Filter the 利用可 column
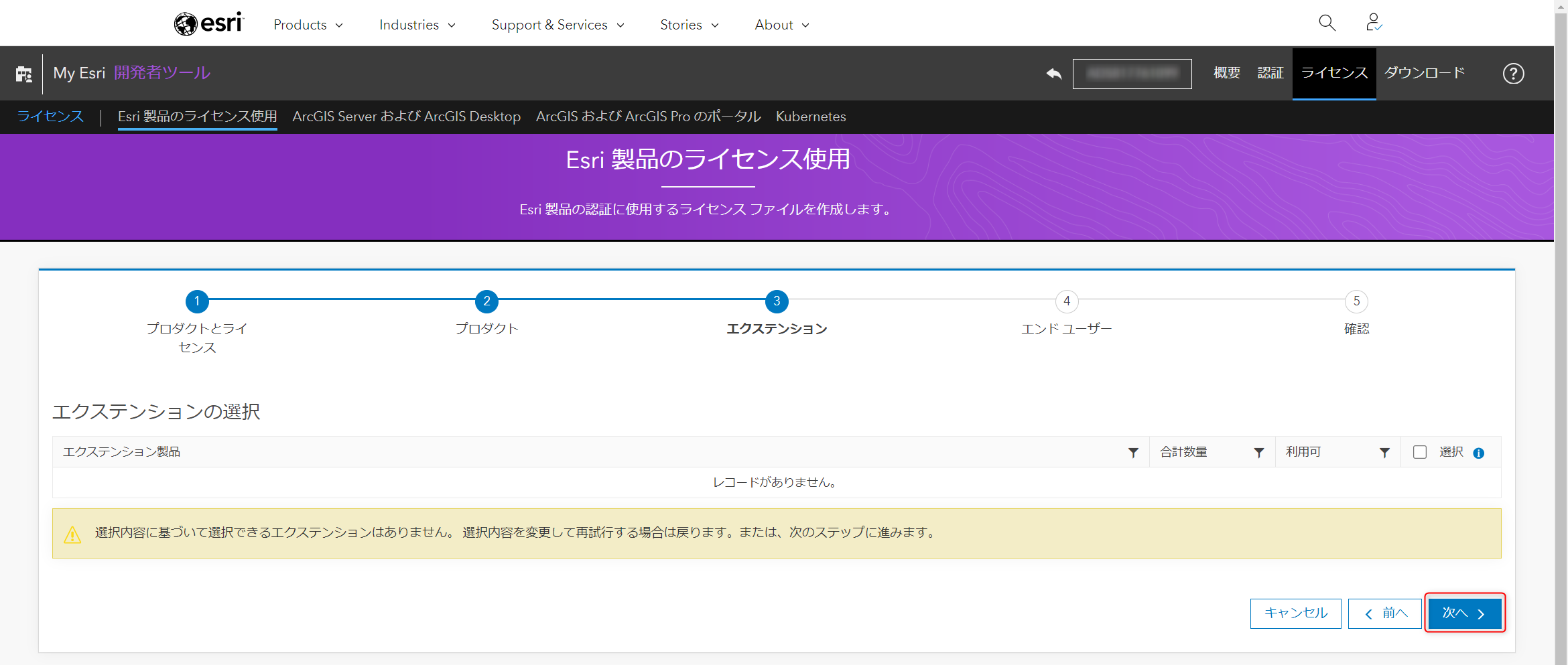1568x665 pixels. [x=1384, y=453]
